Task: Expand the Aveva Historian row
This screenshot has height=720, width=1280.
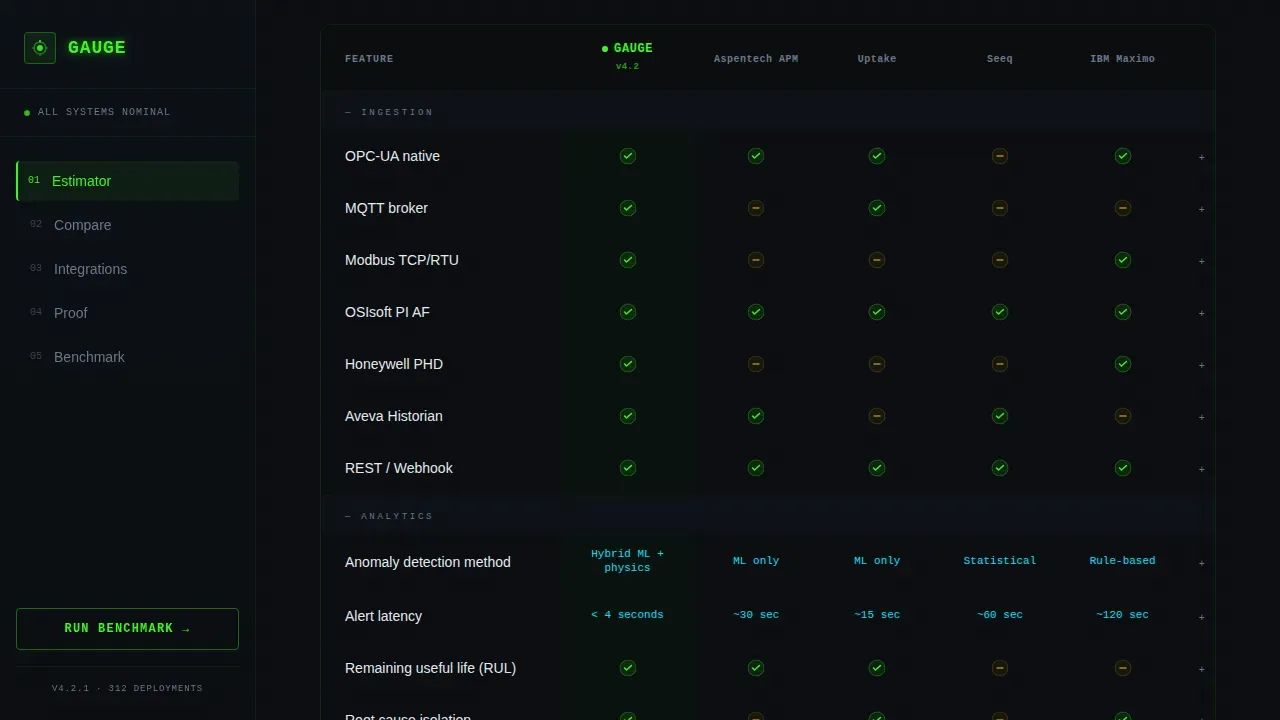Action: point(1201,417)
